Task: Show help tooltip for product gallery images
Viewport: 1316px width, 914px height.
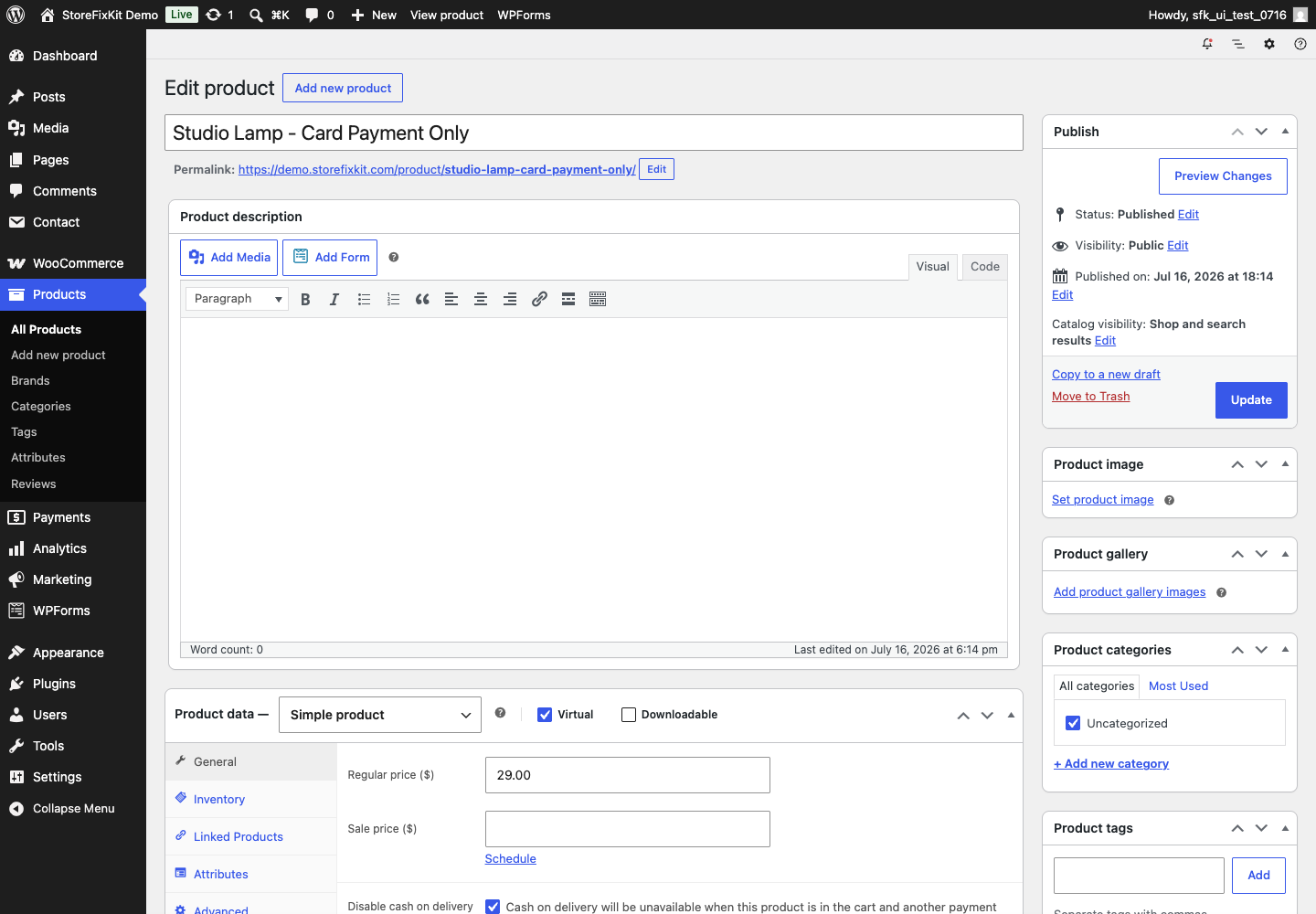Action: (1221, 592)
